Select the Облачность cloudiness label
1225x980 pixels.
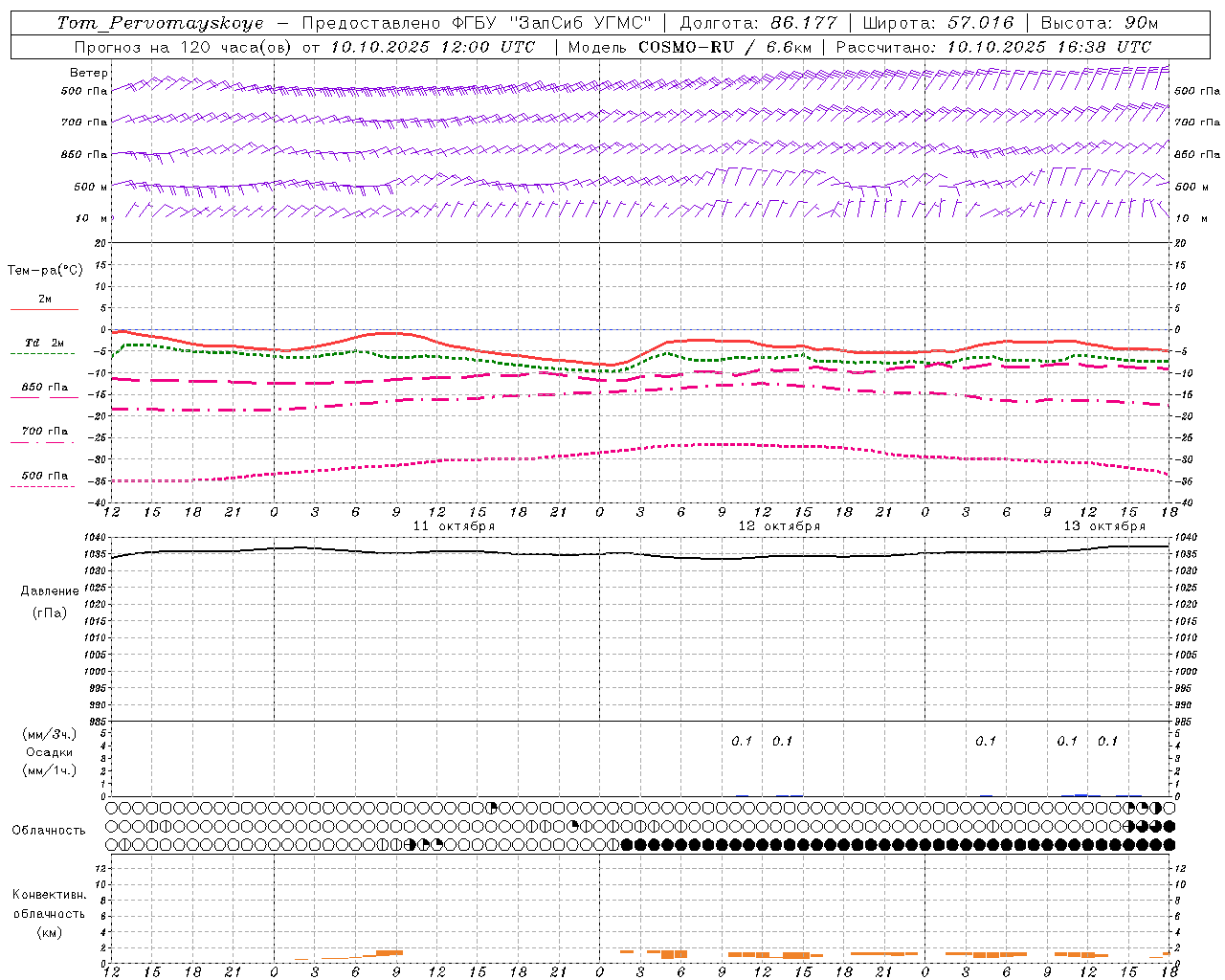[x=49, y=831]
